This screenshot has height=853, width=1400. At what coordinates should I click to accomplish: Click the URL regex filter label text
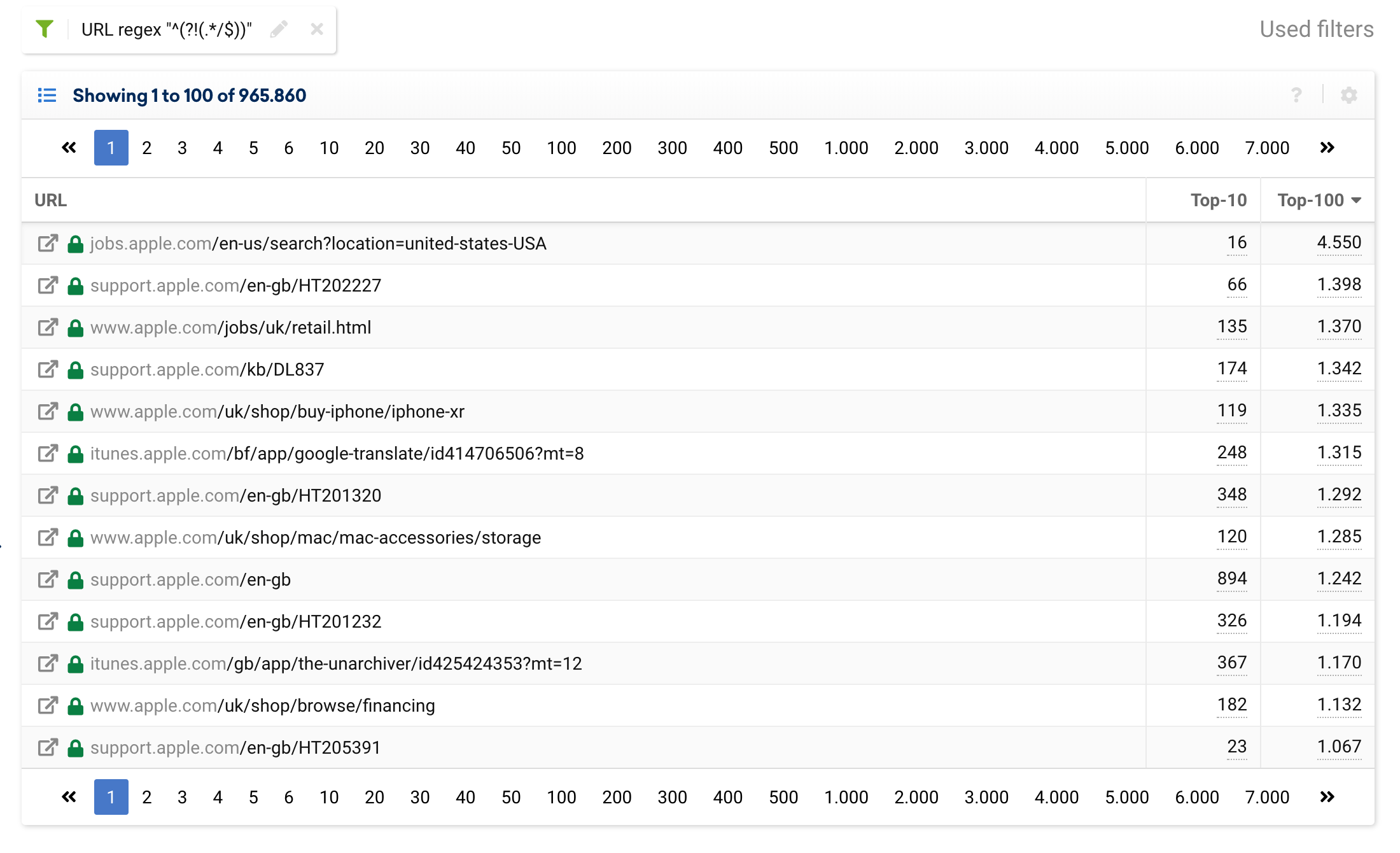[x=167, y=29]
